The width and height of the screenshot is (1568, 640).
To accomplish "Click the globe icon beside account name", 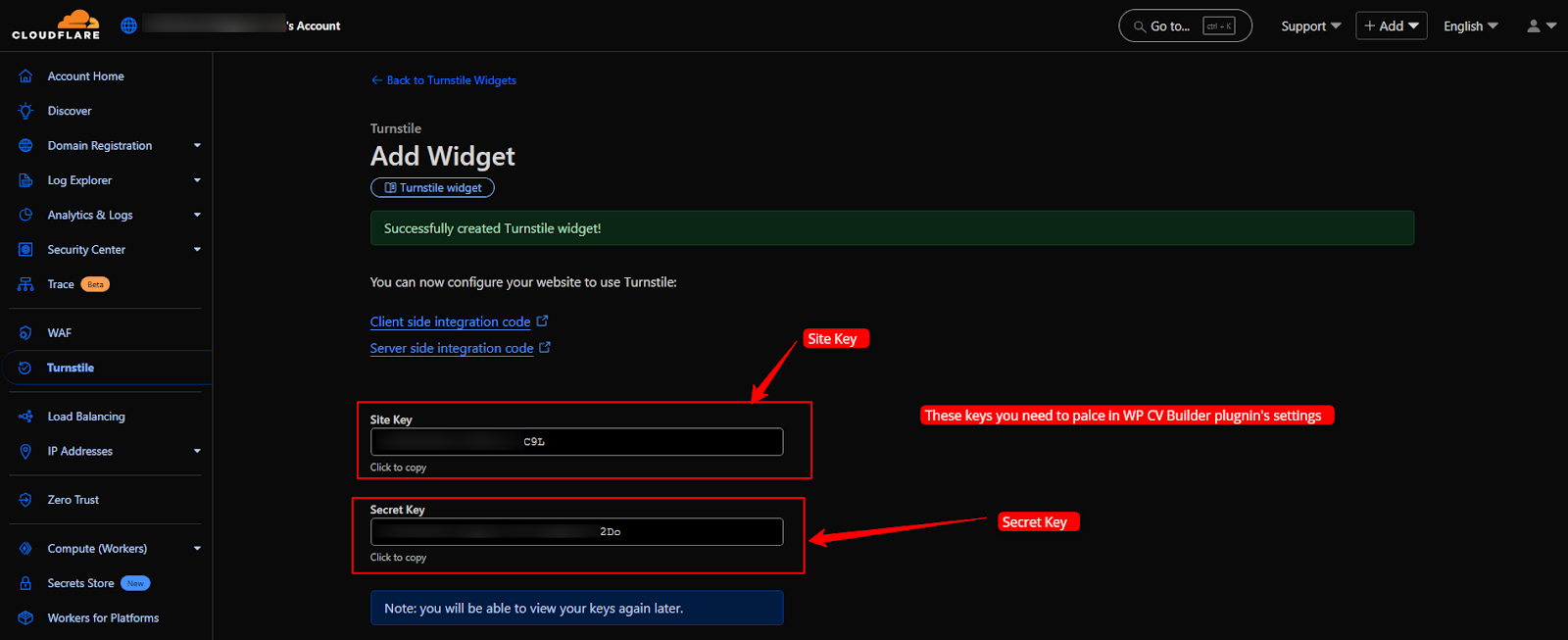I will [x=128, y=25].
